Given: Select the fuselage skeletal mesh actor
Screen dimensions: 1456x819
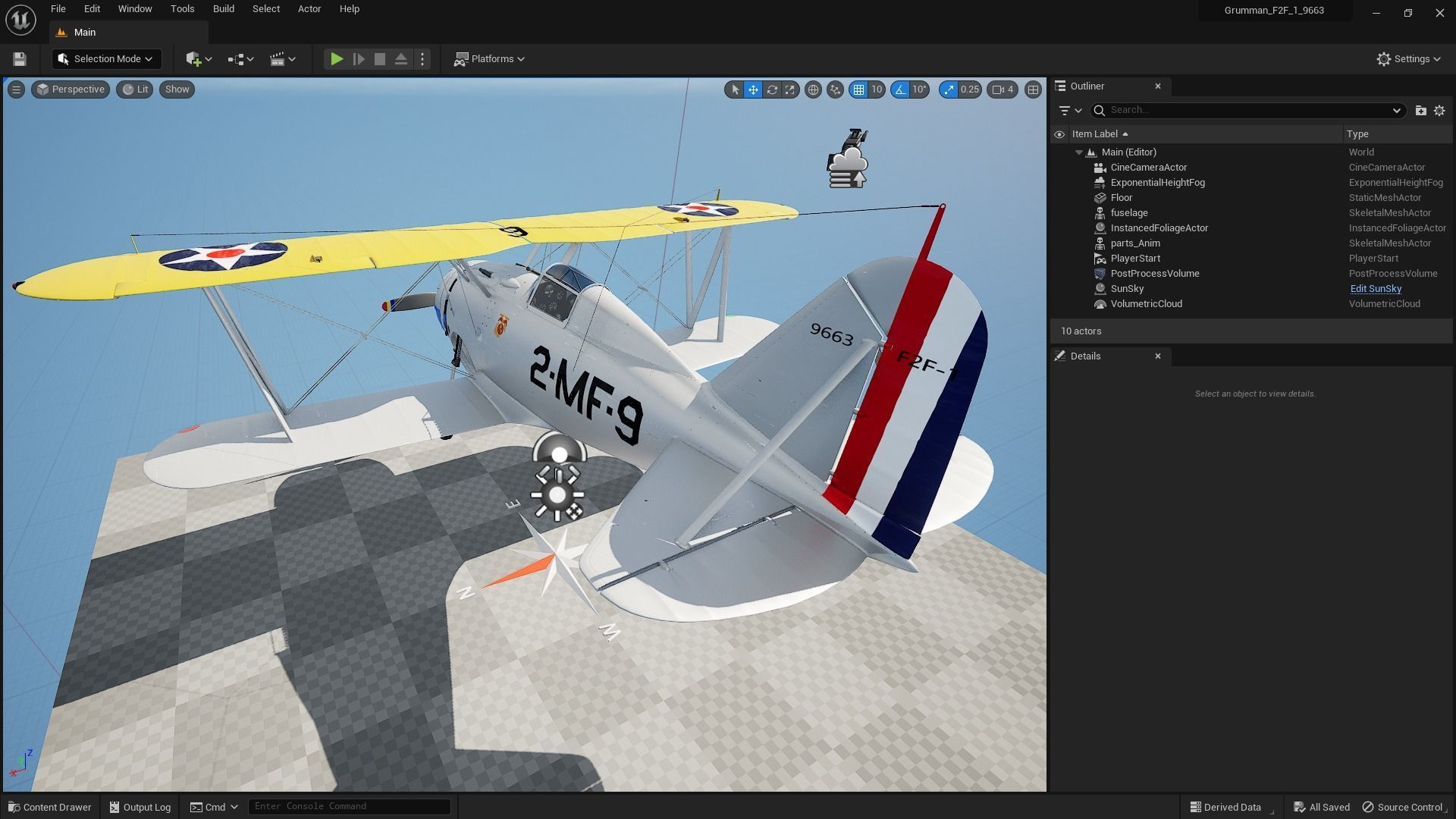Looking at the screenshot, I should click(x=1128, y=213).
